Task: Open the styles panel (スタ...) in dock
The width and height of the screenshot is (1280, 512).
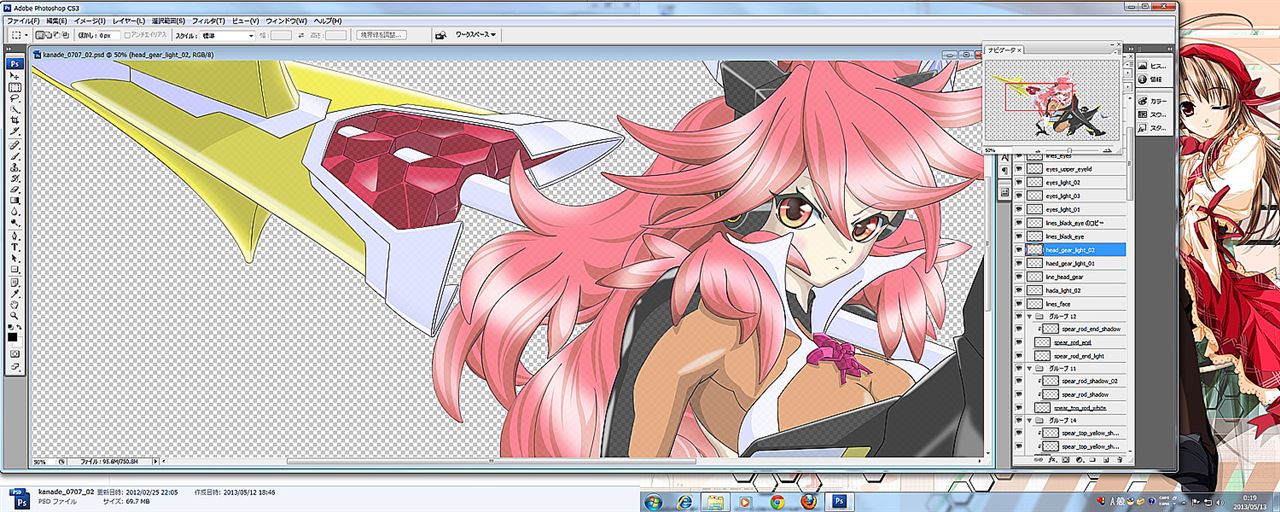Action: (x=1153, y=128)
